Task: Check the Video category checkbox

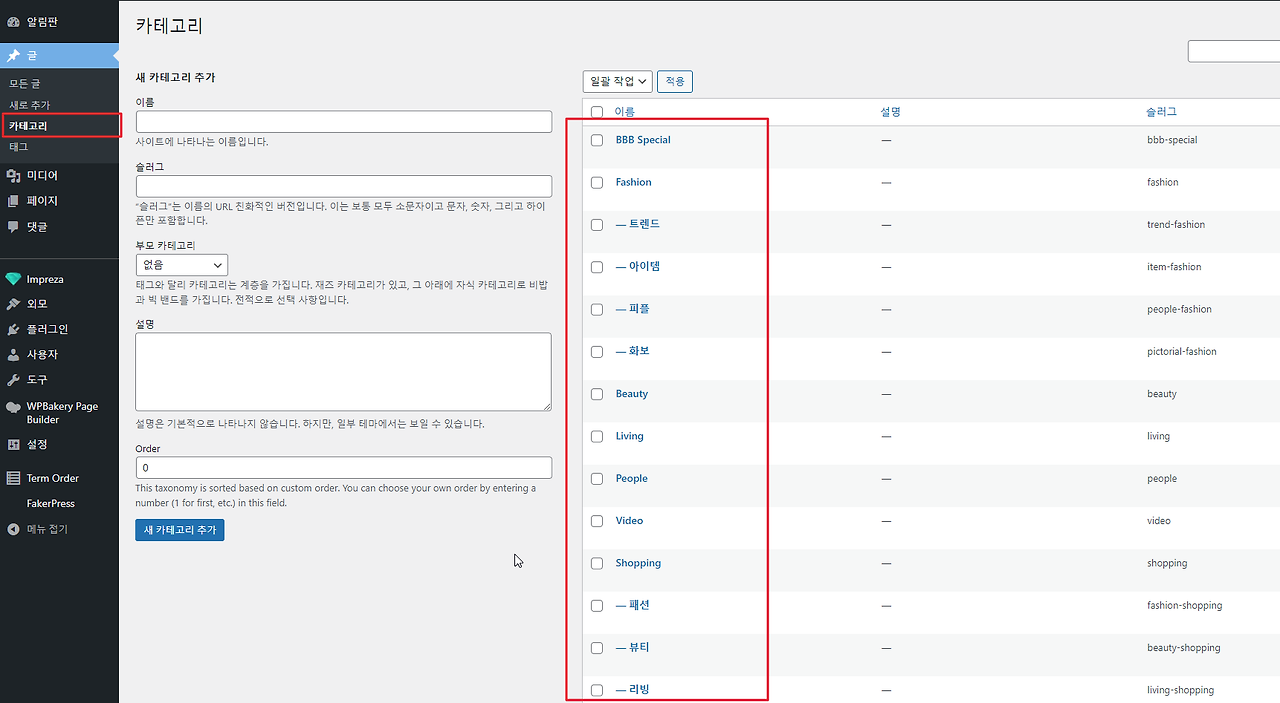Action: [597, 521]
